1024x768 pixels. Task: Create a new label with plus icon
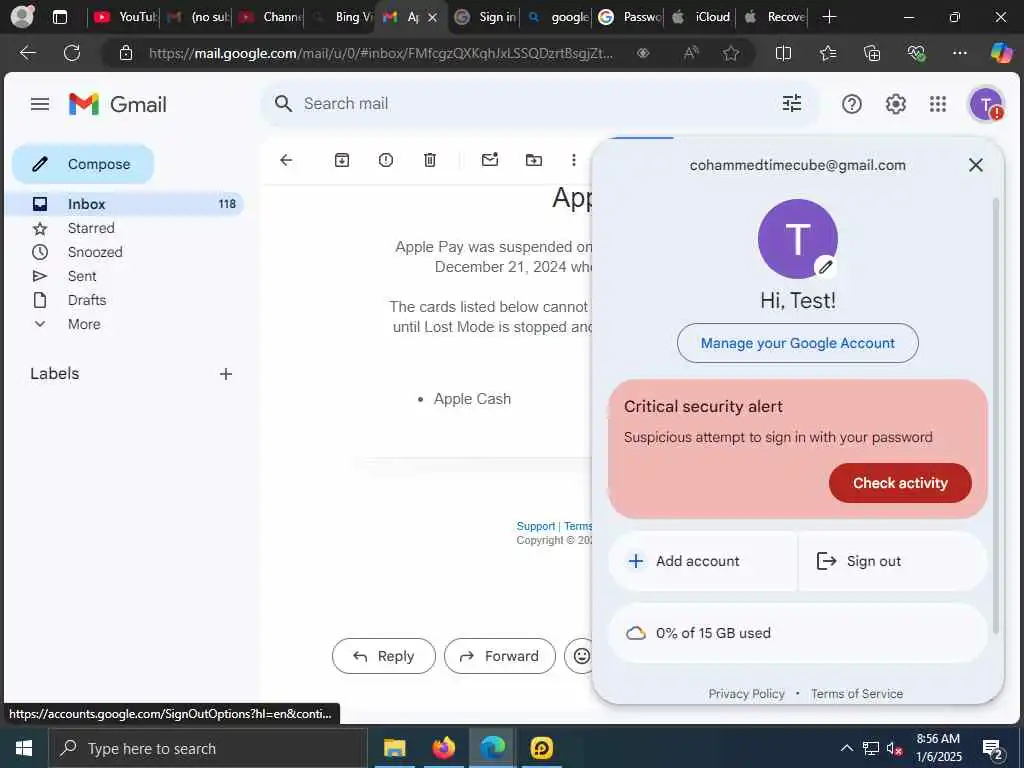pyautogui.click(x=226, y=374)
